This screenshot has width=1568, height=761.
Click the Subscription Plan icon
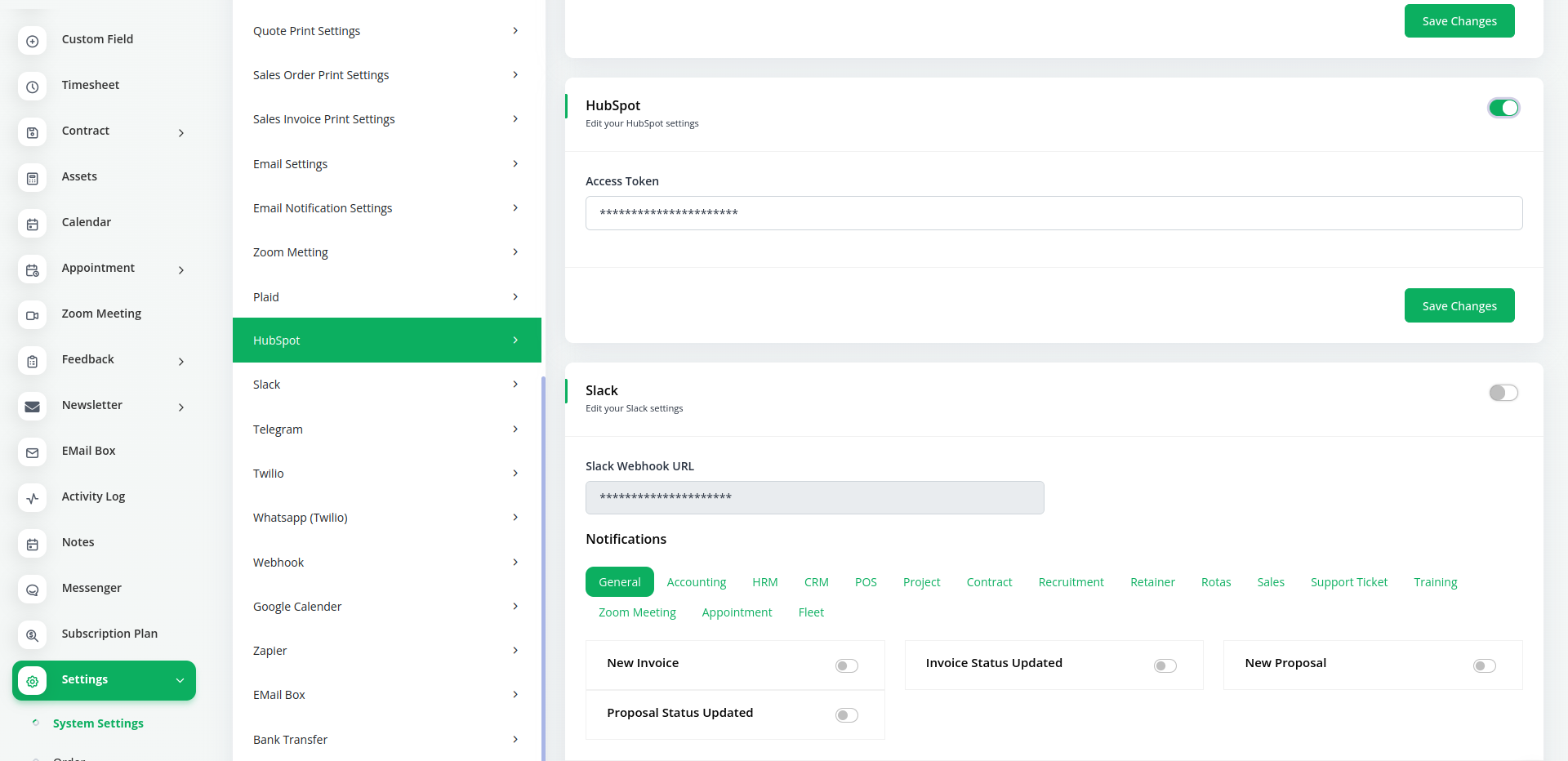pos(33,635)
